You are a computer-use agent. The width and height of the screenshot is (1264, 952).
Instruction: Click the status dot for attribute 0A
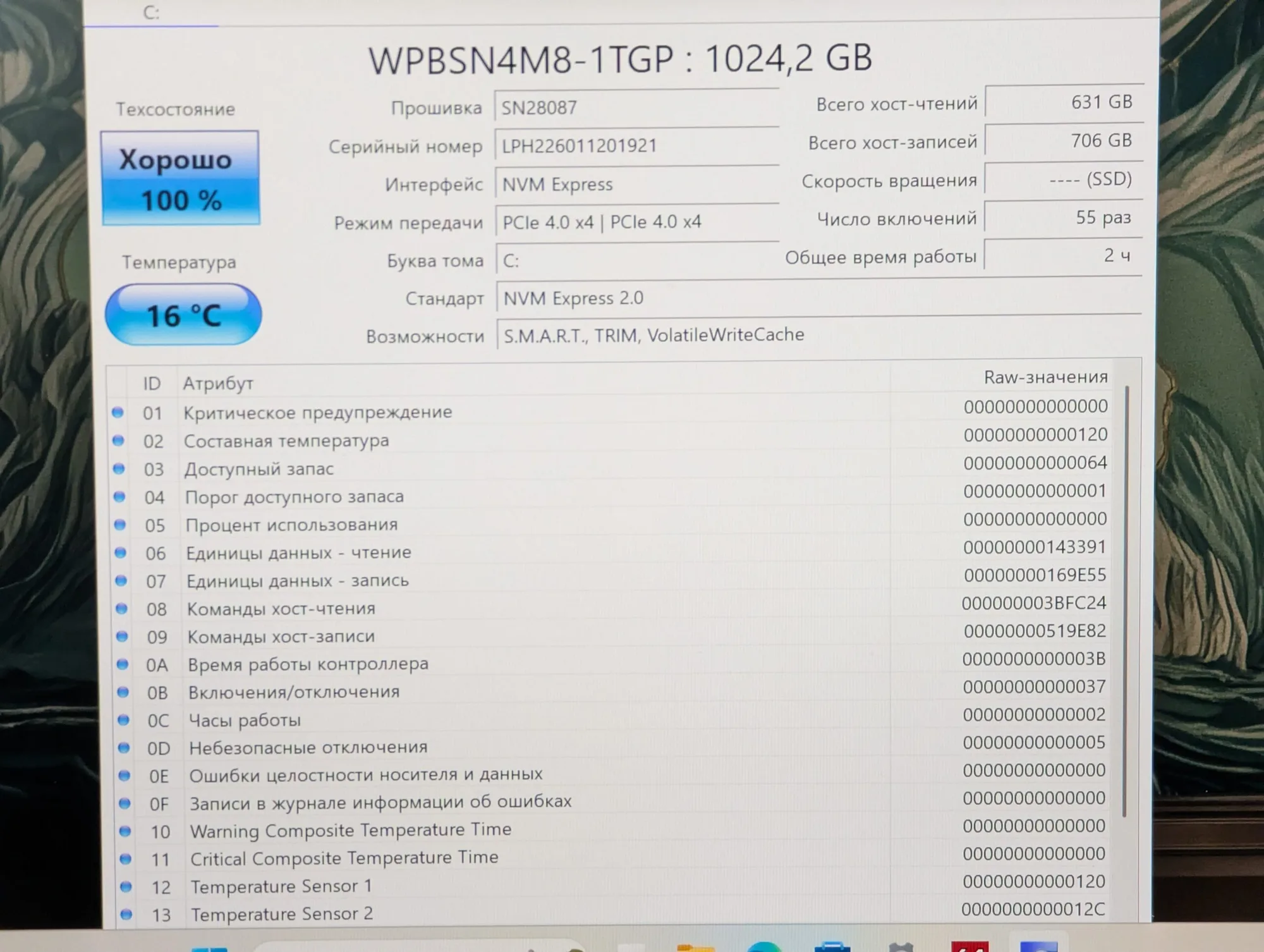click(123, 664)
